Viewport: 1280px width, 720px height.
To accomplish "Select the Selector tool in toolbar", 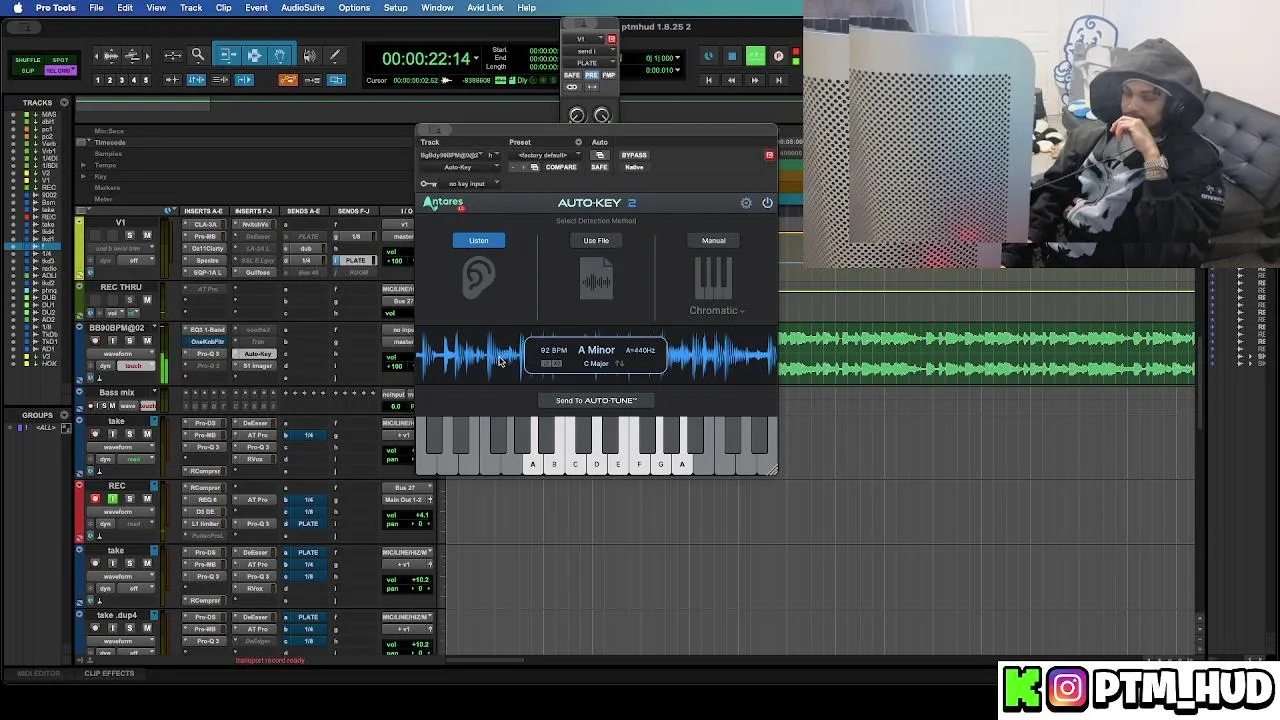I will 254,56.
